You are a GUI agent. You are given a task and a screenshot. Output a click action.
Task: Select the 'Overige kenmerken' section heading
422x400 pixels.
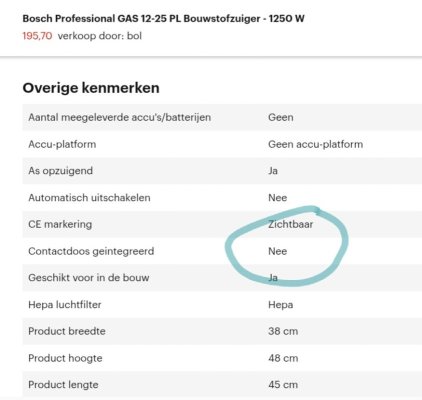[x=91, y=88]
